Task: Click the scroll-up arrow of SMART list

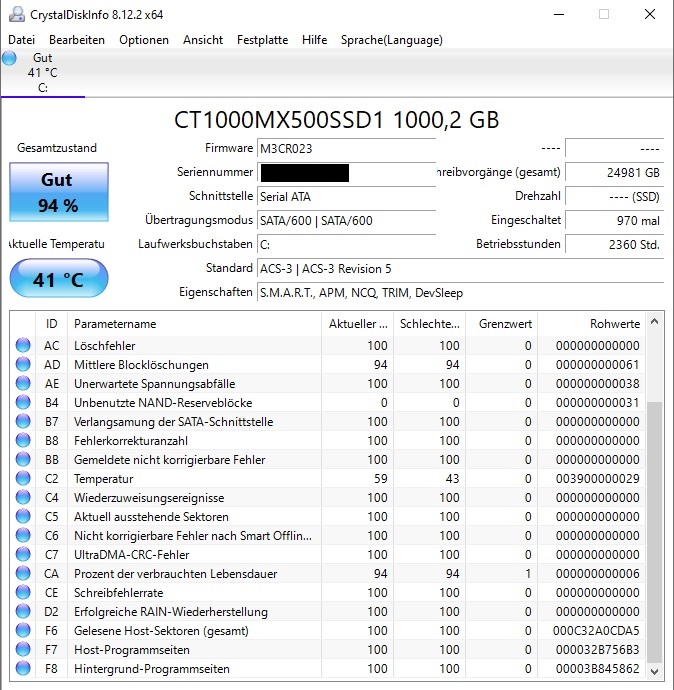Action: click(x=655, y=322)
